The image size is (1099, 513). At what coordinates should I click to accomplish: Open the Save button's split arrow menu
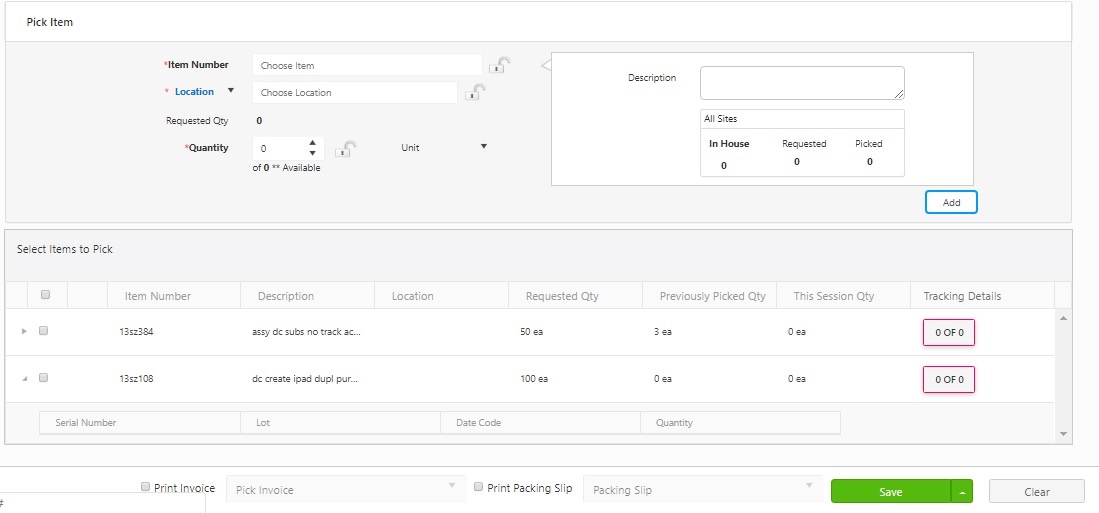click(x=961, y=491)
